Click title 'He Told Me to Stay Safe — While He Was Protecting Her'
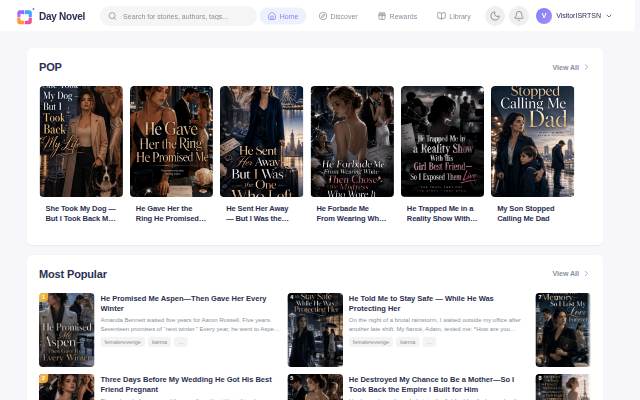The width and height of the screenshot is (640, 400). pyautogui.click(x=421, y=304)
